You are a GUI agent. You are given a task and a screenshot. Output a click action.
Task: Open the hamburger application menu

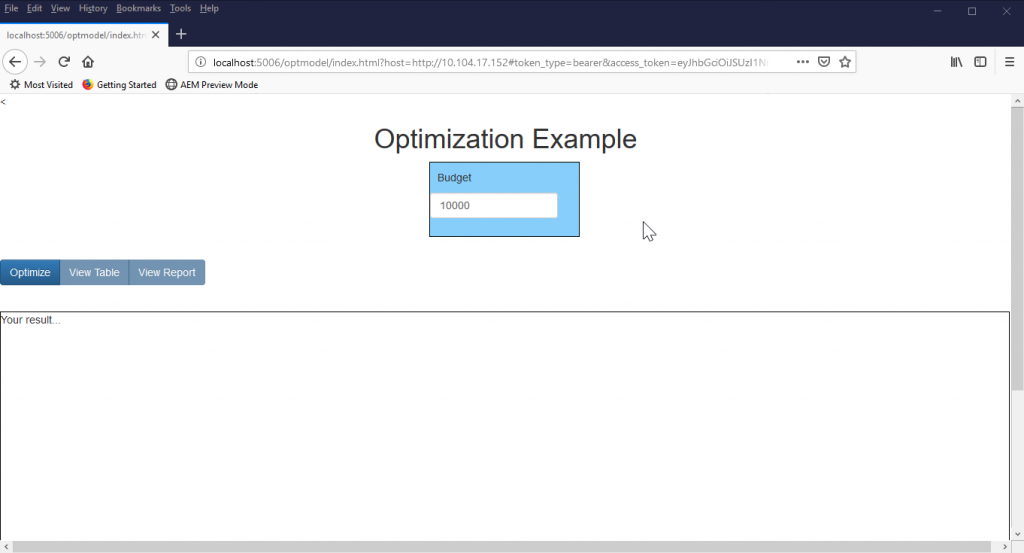point(1008,62)
